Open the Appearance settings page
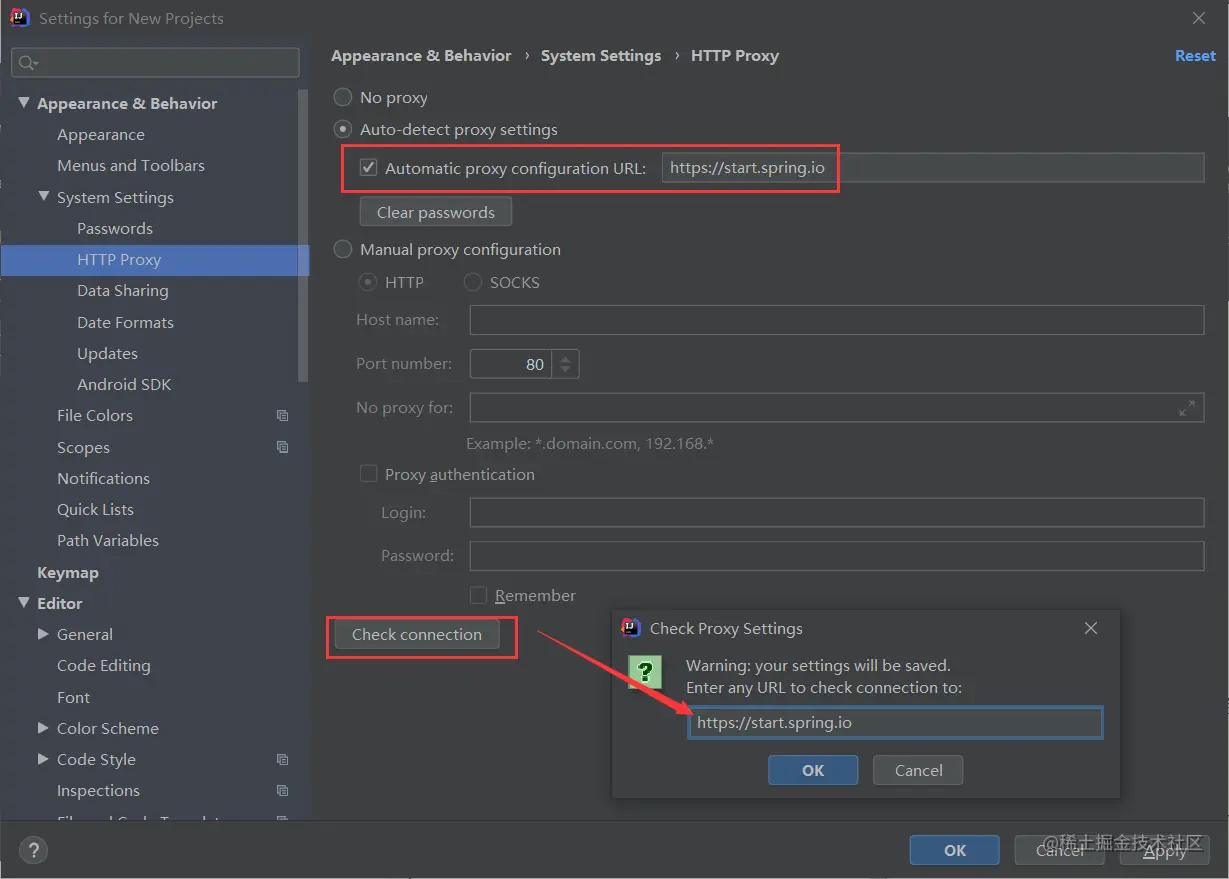Image resolution: width=1229 pixels, height=879 pixels. tap(101, 134)
